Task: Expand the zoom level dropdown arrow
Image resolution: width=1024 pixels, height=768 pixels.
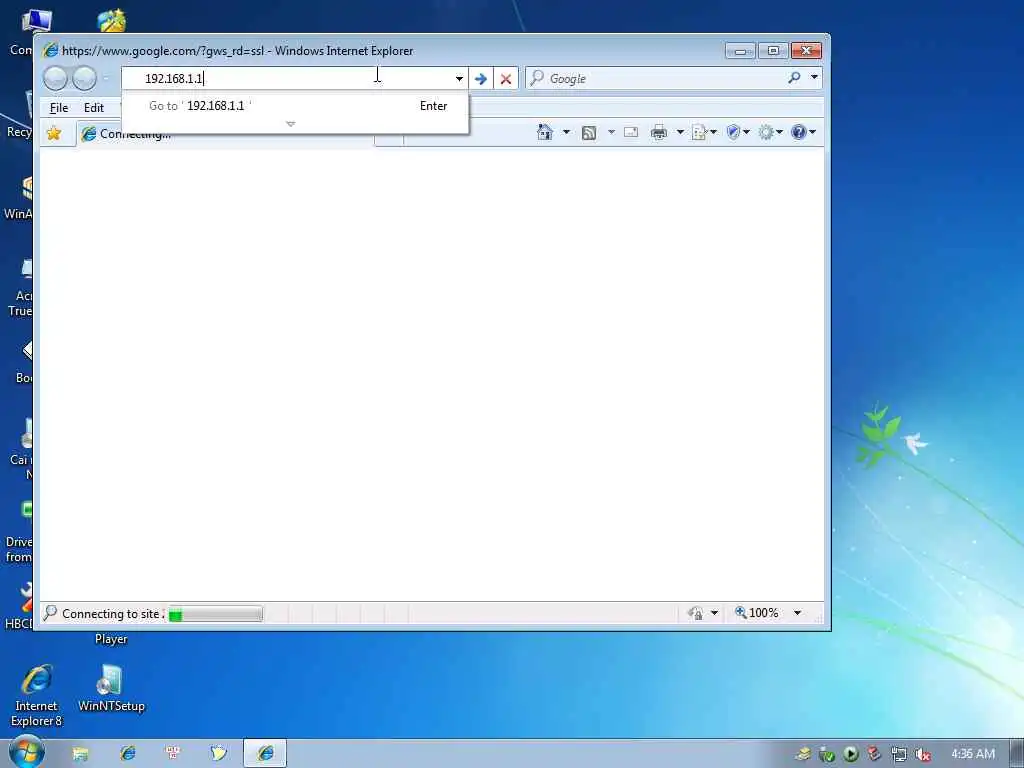Action: pos(797,613)
